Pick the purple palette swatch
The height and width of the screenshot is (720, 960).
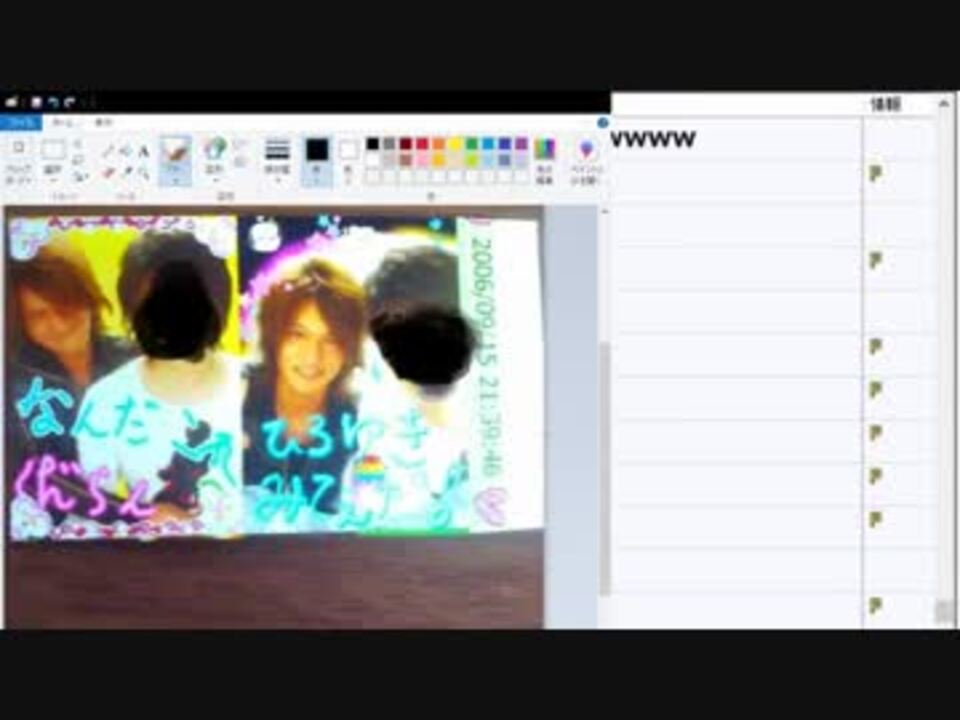point(521,144)
